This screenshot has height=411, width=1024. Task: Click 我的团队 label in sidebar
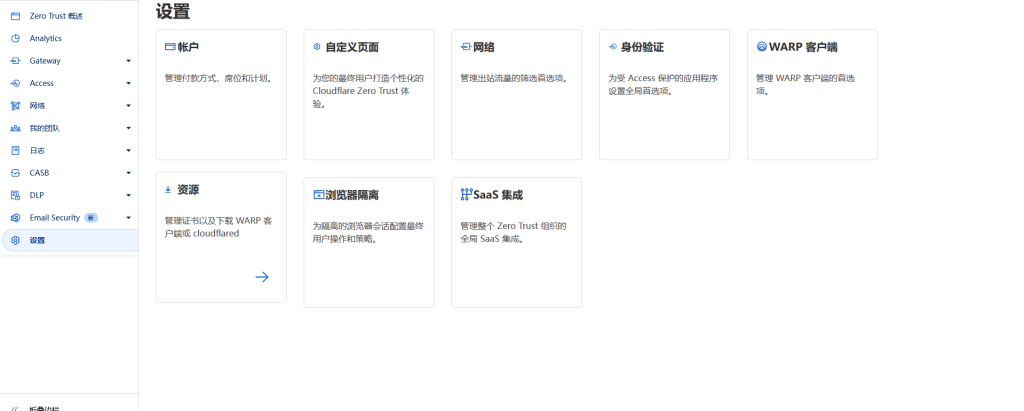tap(44, 128)
